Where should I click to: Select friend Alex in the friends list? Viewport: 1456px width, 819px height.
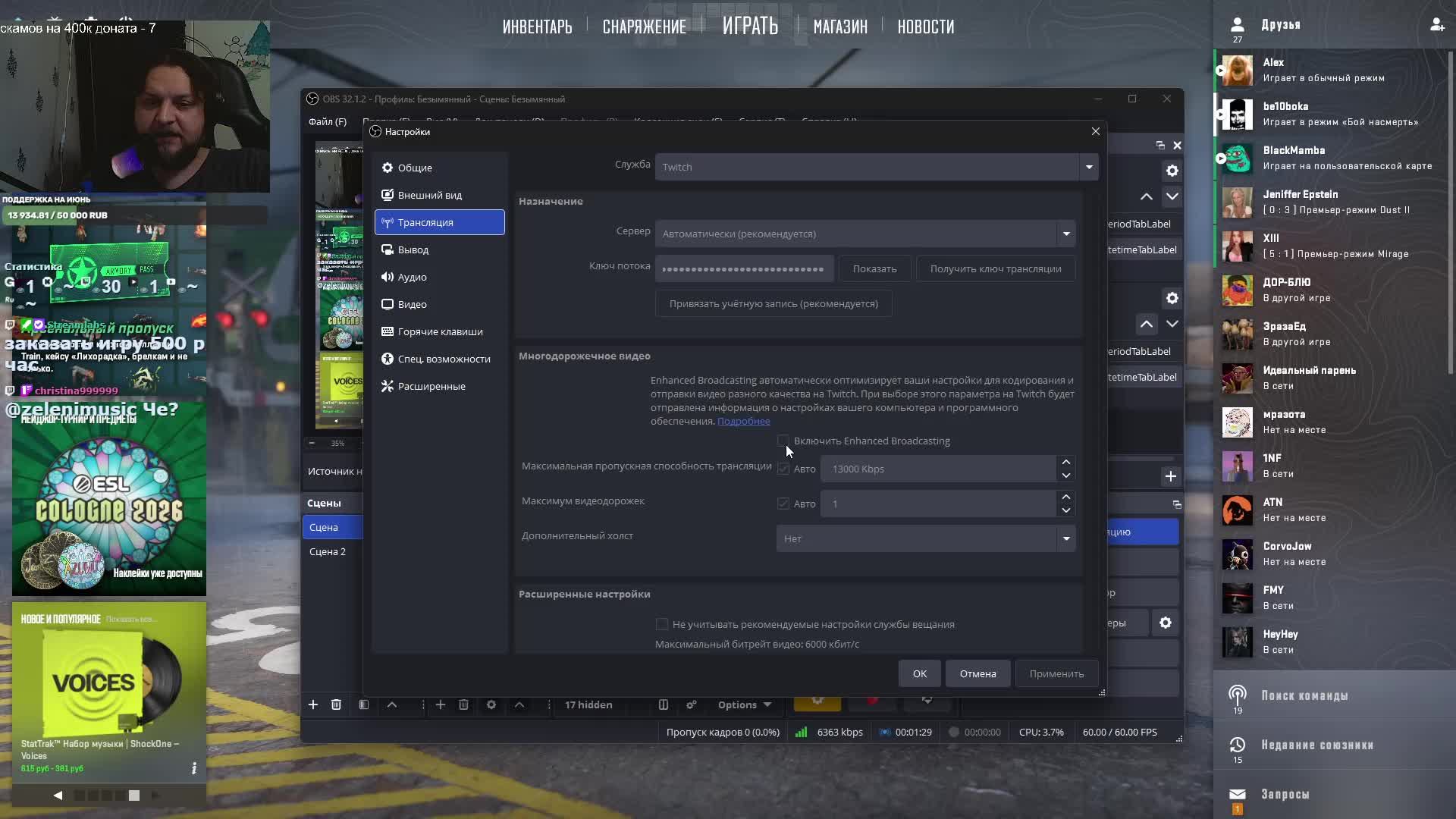1330,70
